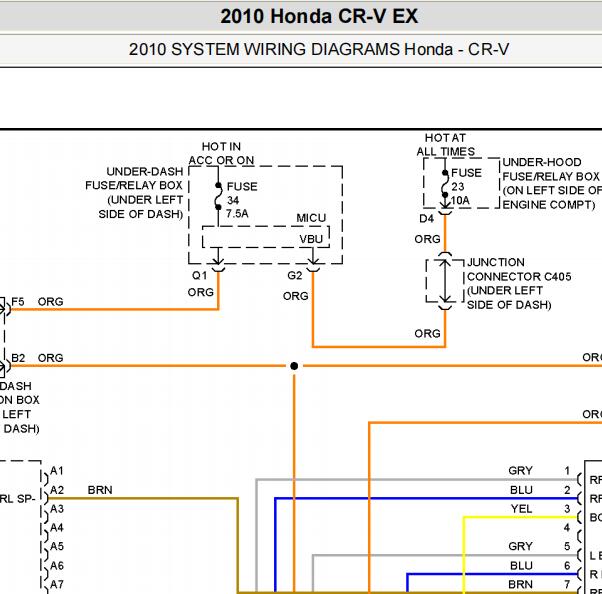602x594 pixels.
Task: Click connector terminal label "G2"
Action: 294,275
